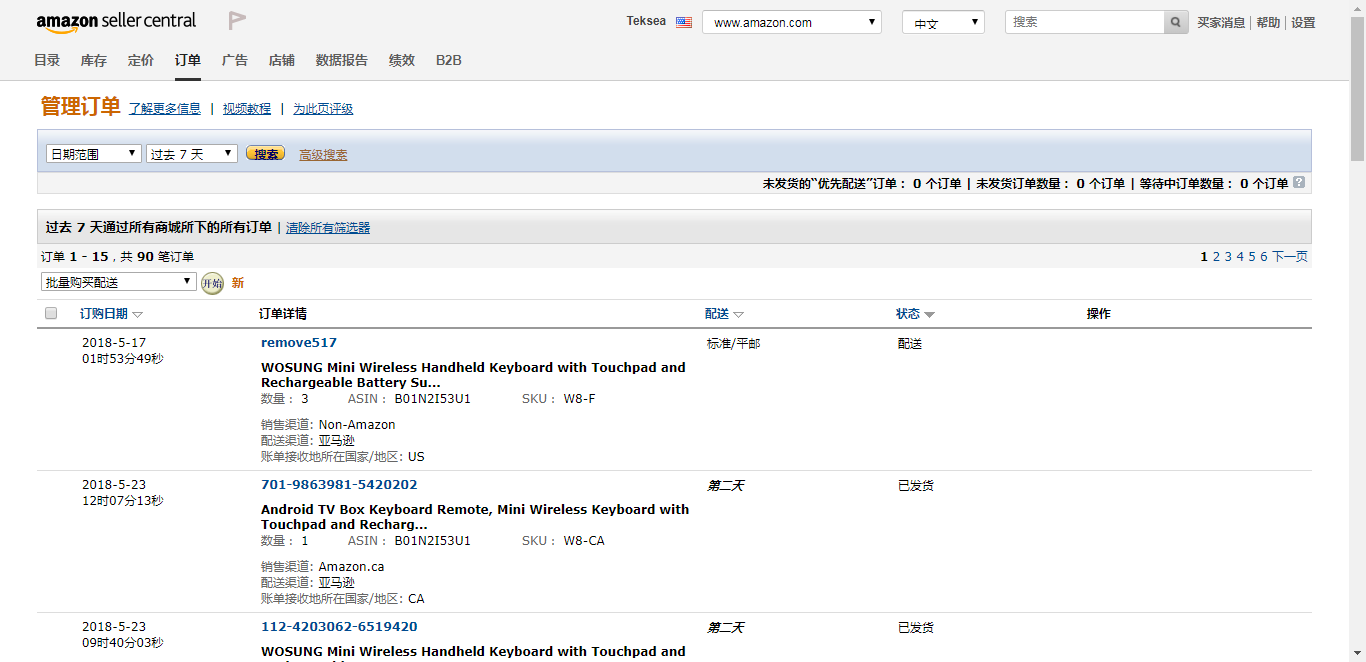
Task: Sort by the 状态 arrow icon
Action: (929, 314)
